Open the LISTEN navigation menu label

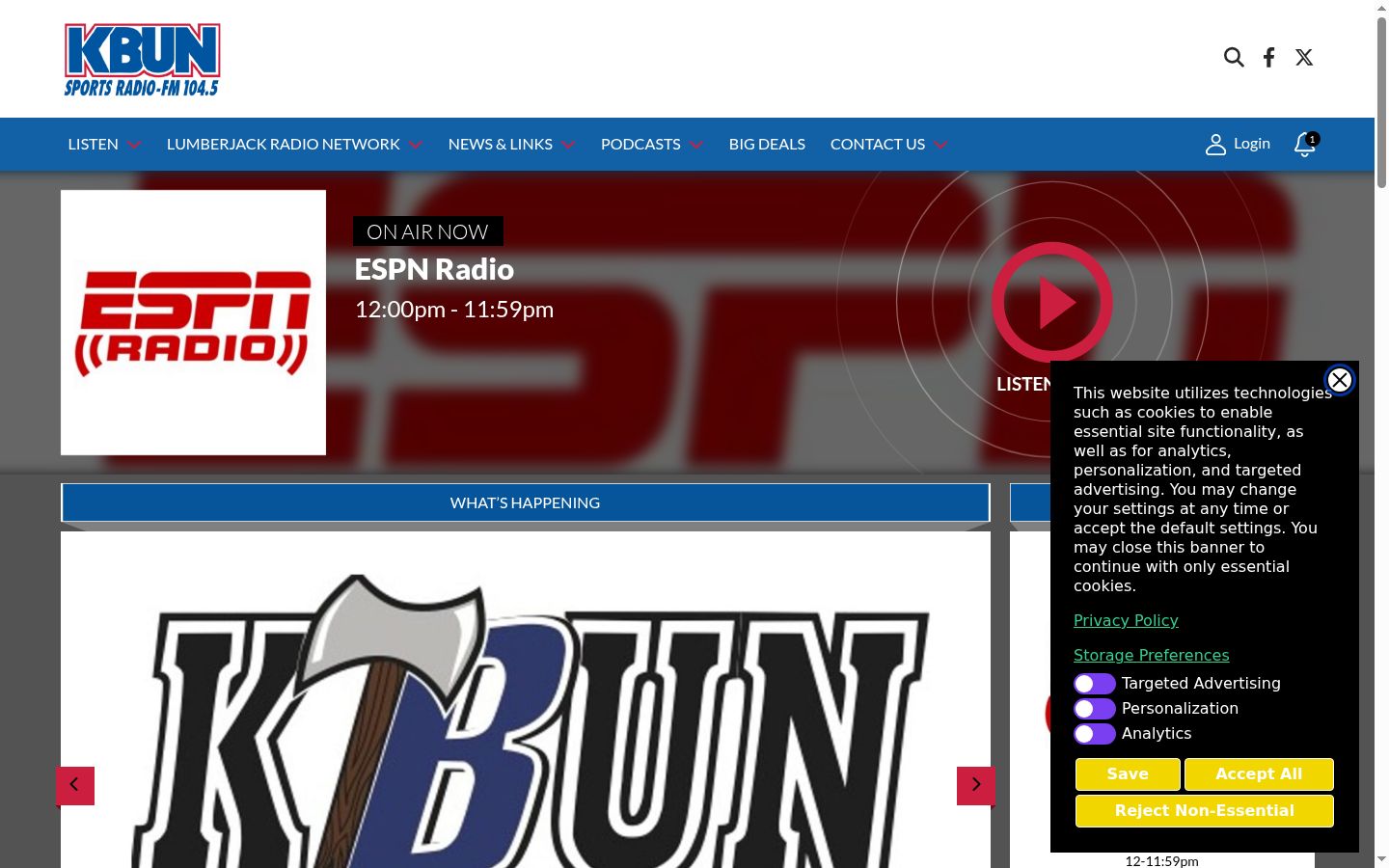[94, 145]
